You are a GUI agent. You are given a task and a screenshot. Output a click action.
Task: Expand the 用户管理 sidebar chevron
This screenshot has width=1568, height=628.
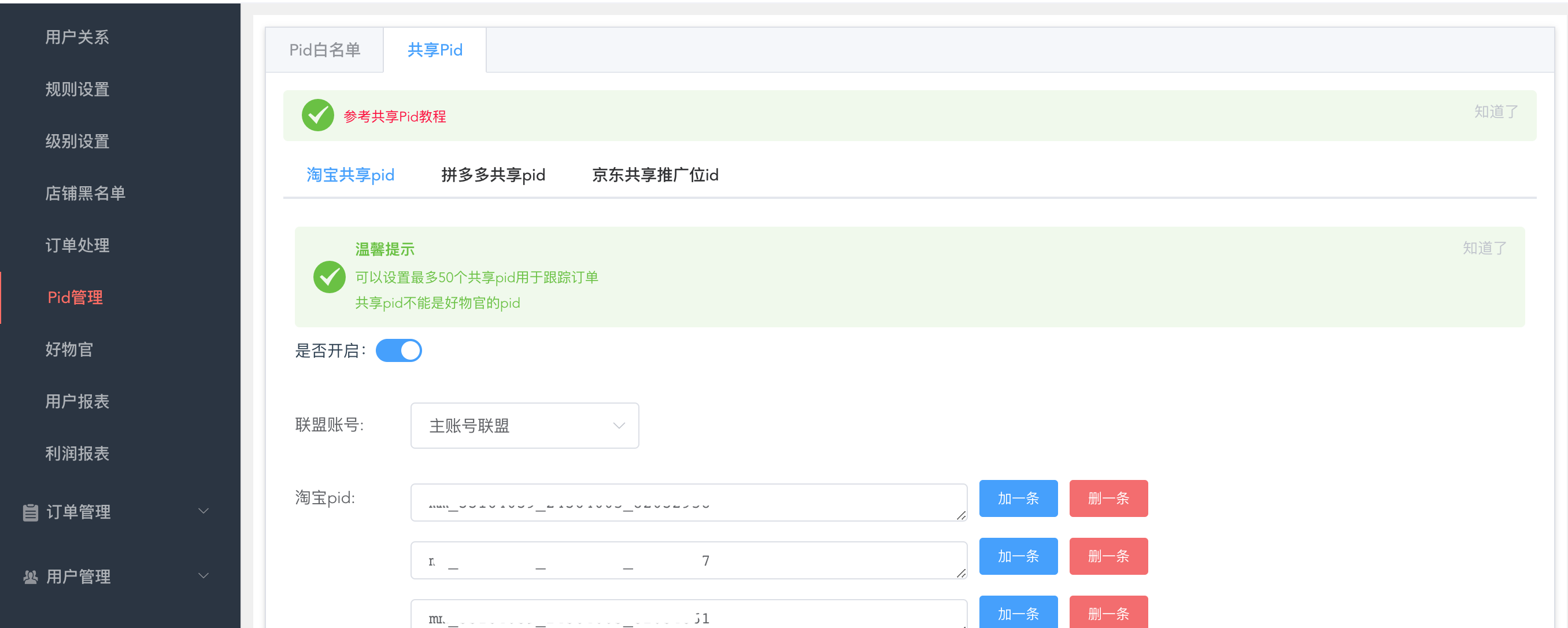(x=204, y=576)
